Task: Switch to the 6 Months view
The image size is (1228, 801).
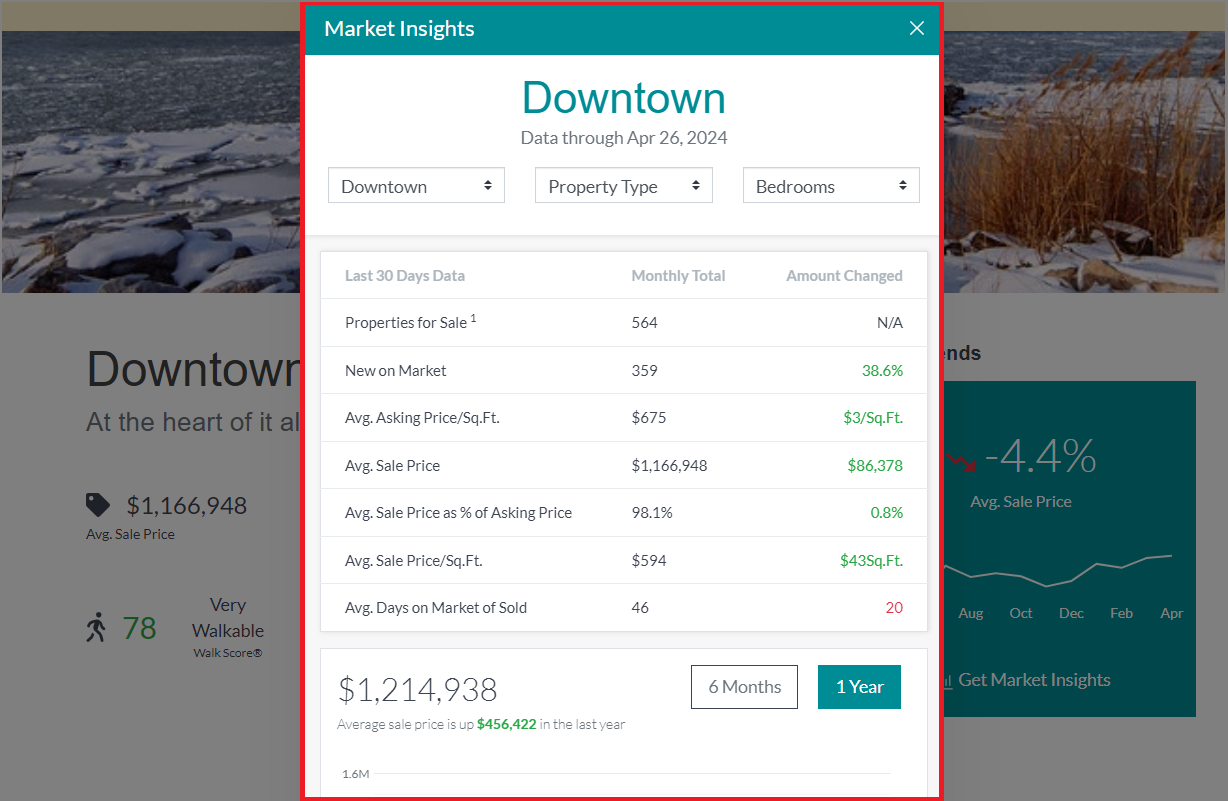Action: [744, 687]
